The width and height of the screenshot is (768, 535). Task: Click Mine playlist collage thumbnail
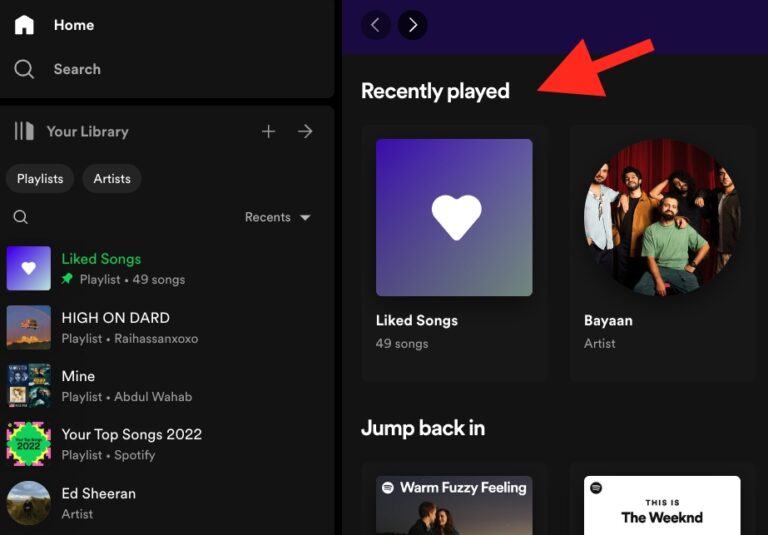(x=28, y=386)
